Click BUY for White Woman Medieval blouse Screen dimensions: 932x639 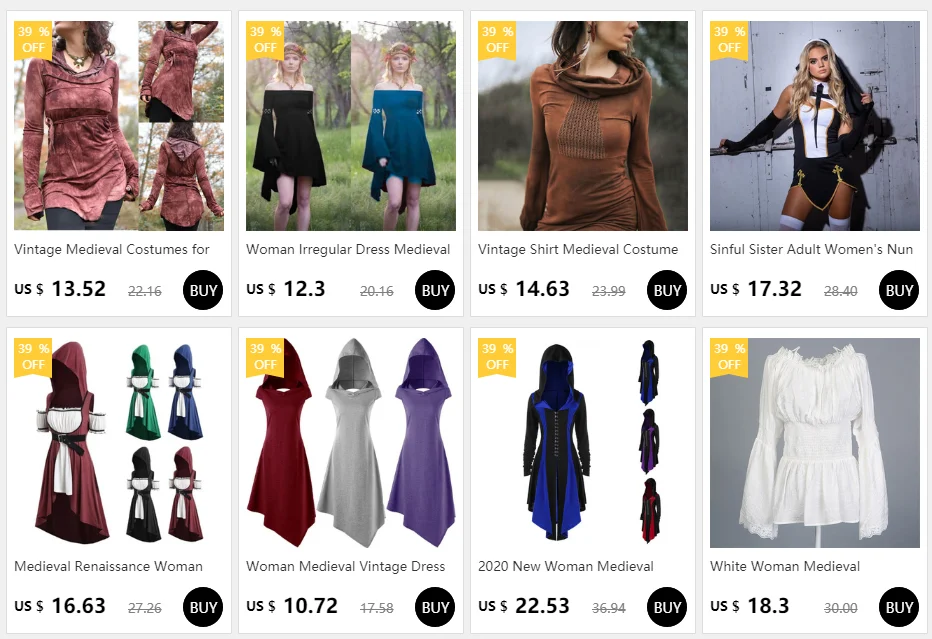coord(899,607)
